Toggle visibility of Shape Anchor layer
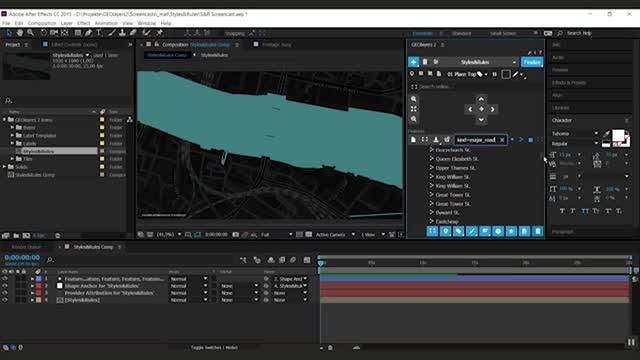640x360 pixels. pyautogui.click(x=5, y=286)
